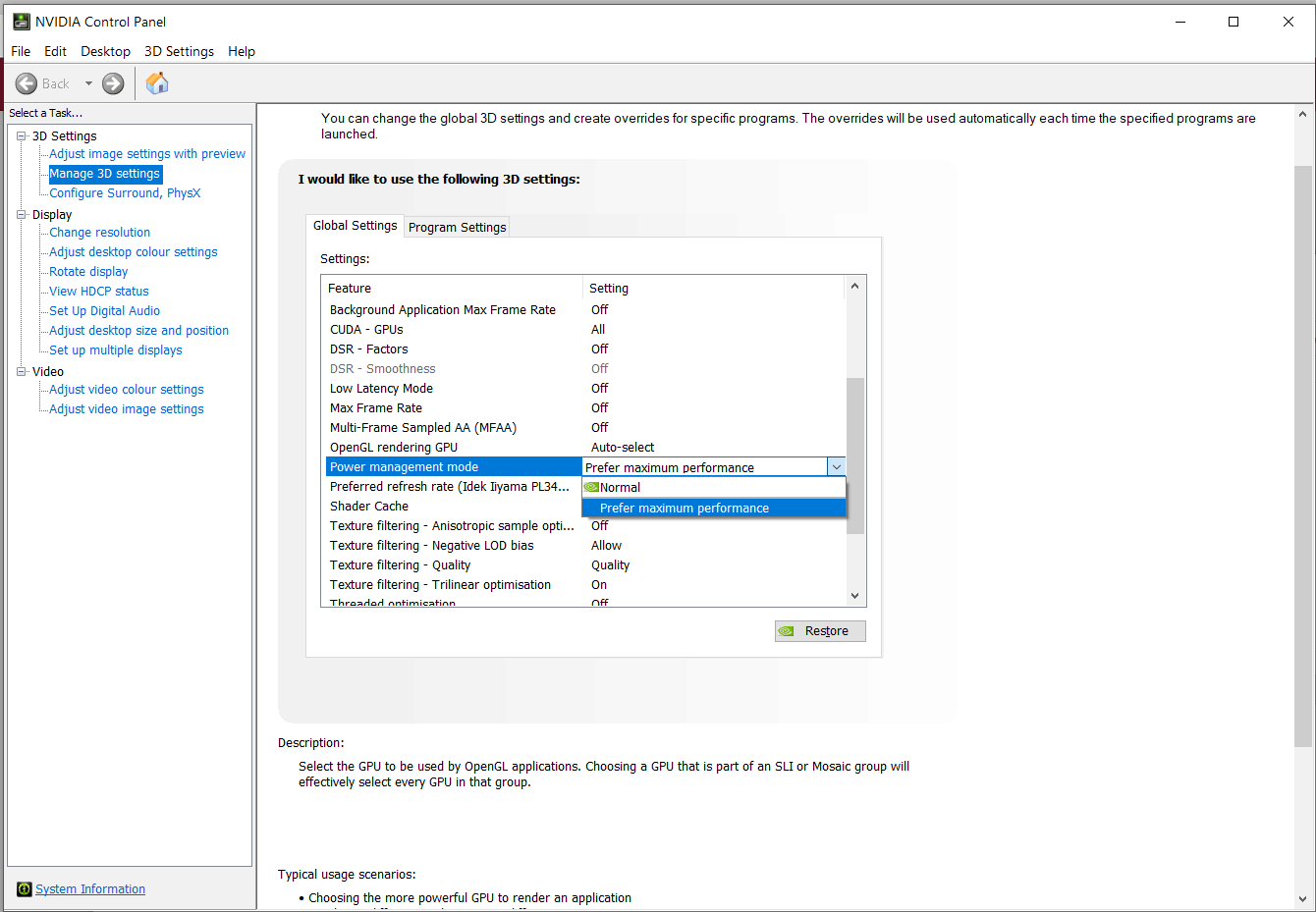Click settings list scroll down arrow

click(854, 596)
